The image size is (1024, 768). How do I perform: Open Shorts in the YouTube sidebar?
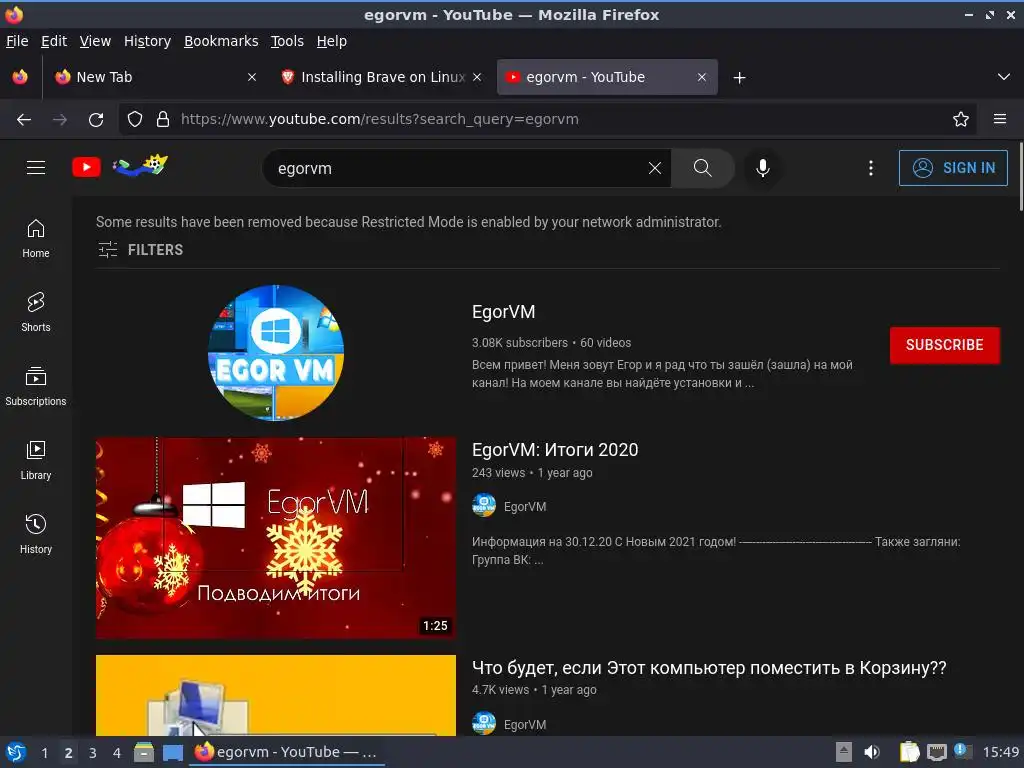(36, 312)
